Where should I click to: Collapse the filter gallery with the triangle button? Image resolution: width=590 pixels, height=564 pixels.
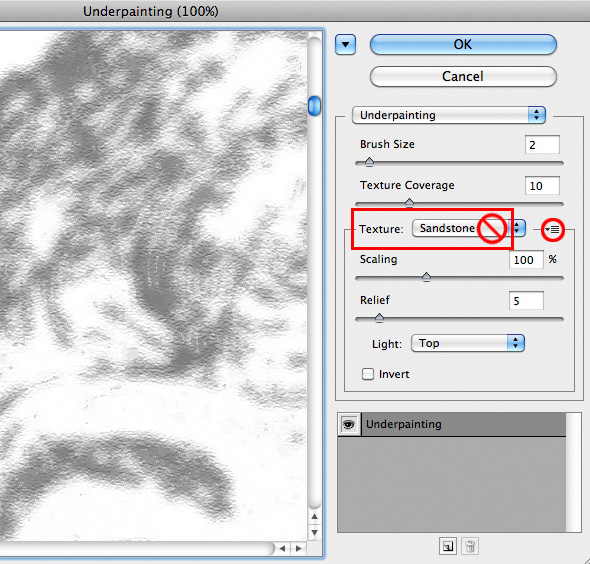point(345,45)
